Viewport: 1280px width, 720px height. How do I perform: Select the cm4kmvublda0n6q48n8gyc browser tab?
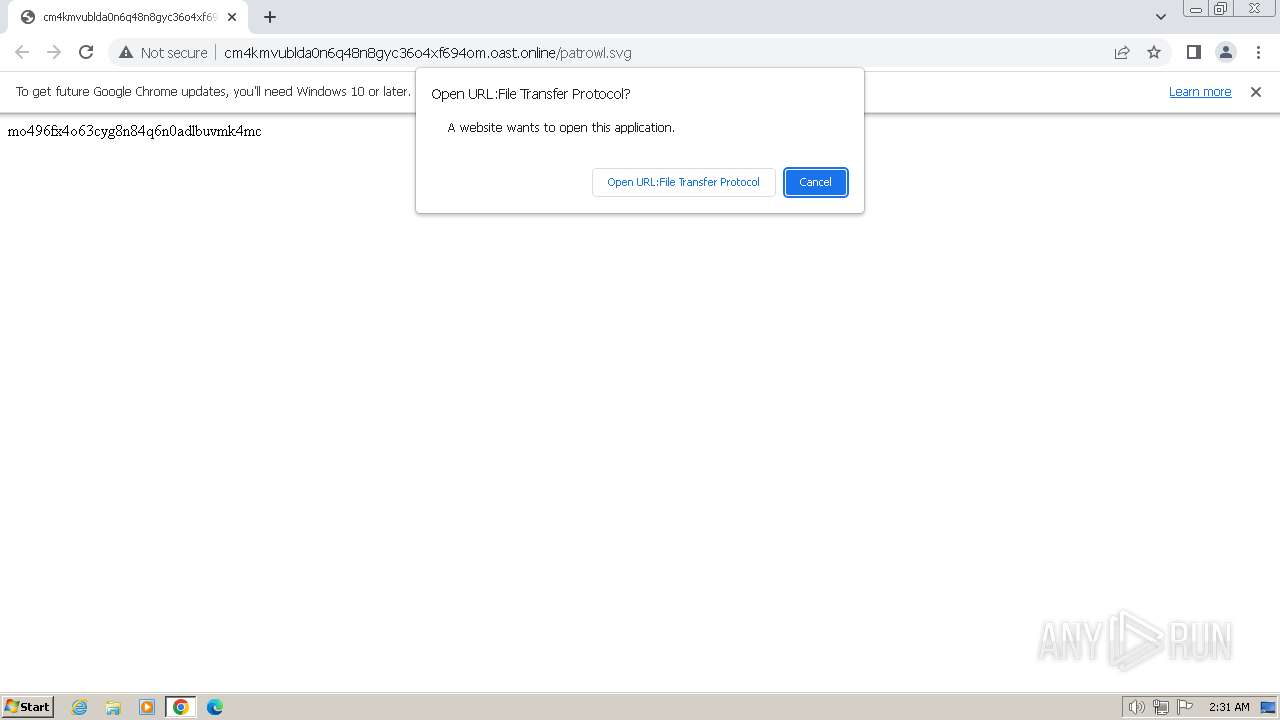(x=128, y=17)
